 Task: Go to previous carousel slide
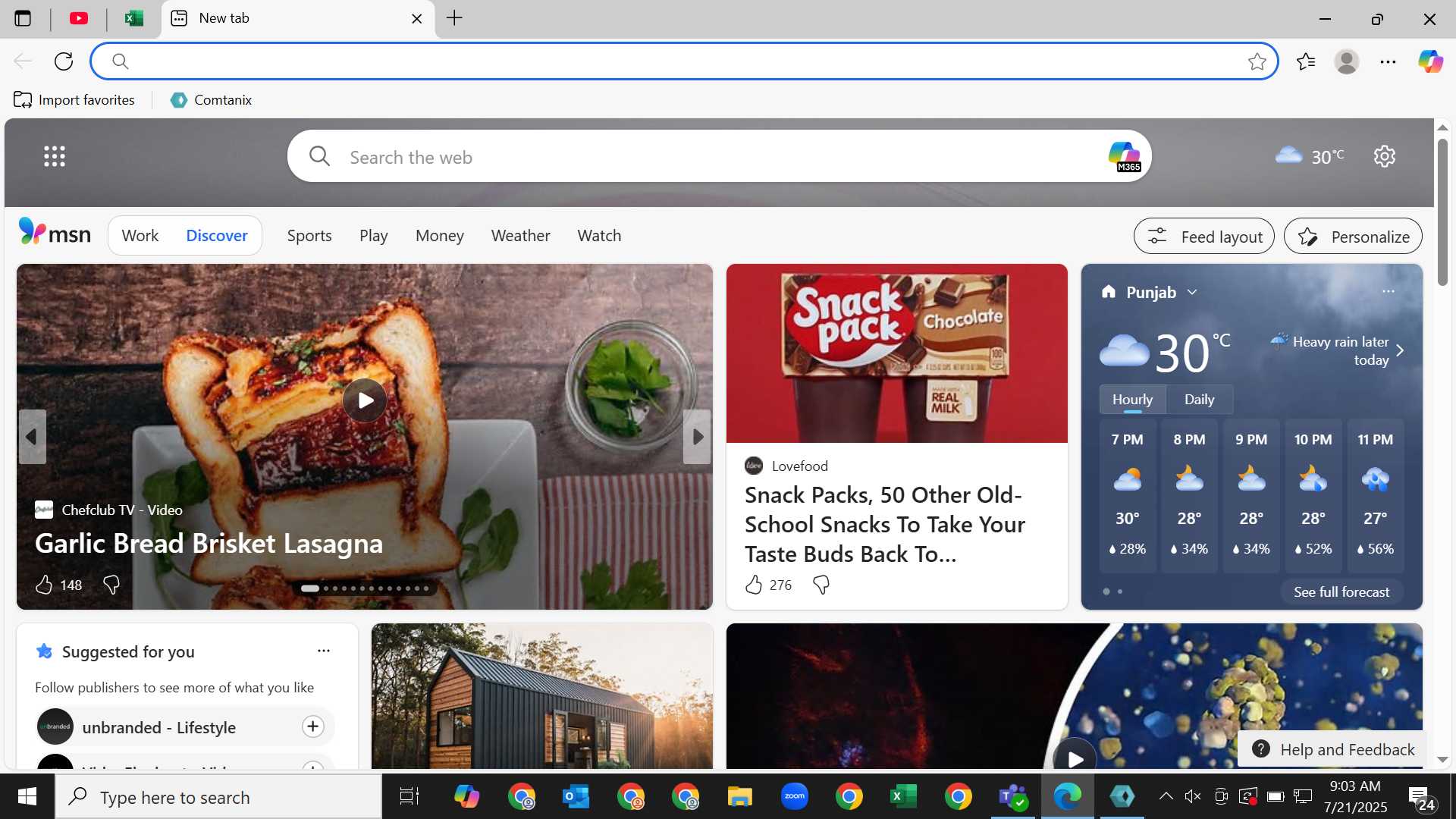tap(32, 437)
